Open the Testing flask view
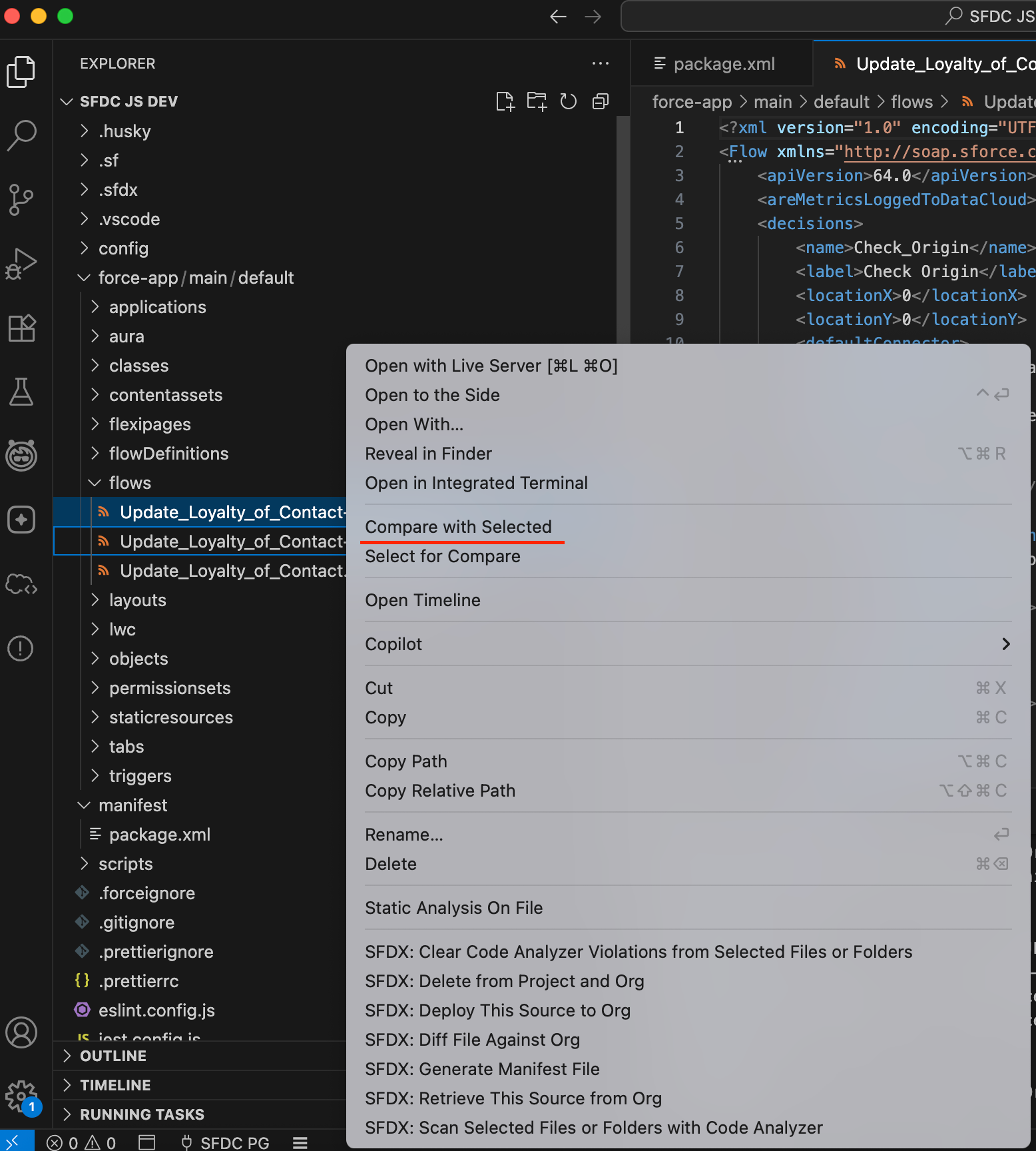 pos(21,392)
